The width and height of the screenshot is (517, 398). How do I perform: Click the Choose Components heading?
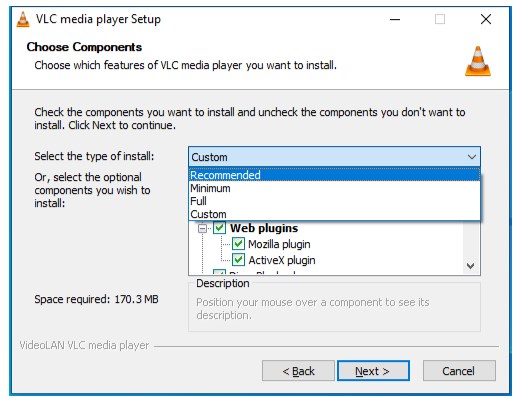click(84, 47)
